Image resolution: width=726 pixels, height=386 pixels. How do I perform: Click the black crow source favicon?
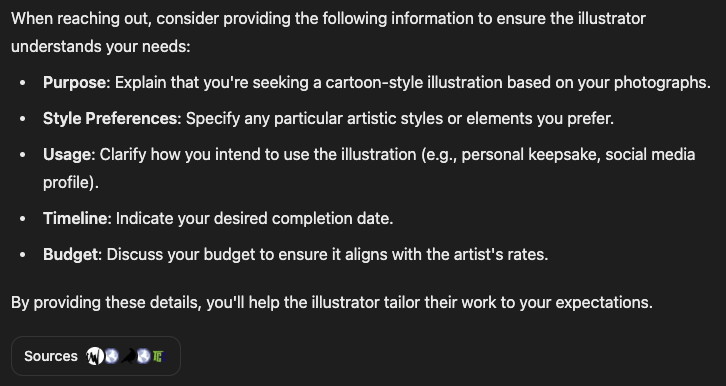coord(128,356)
